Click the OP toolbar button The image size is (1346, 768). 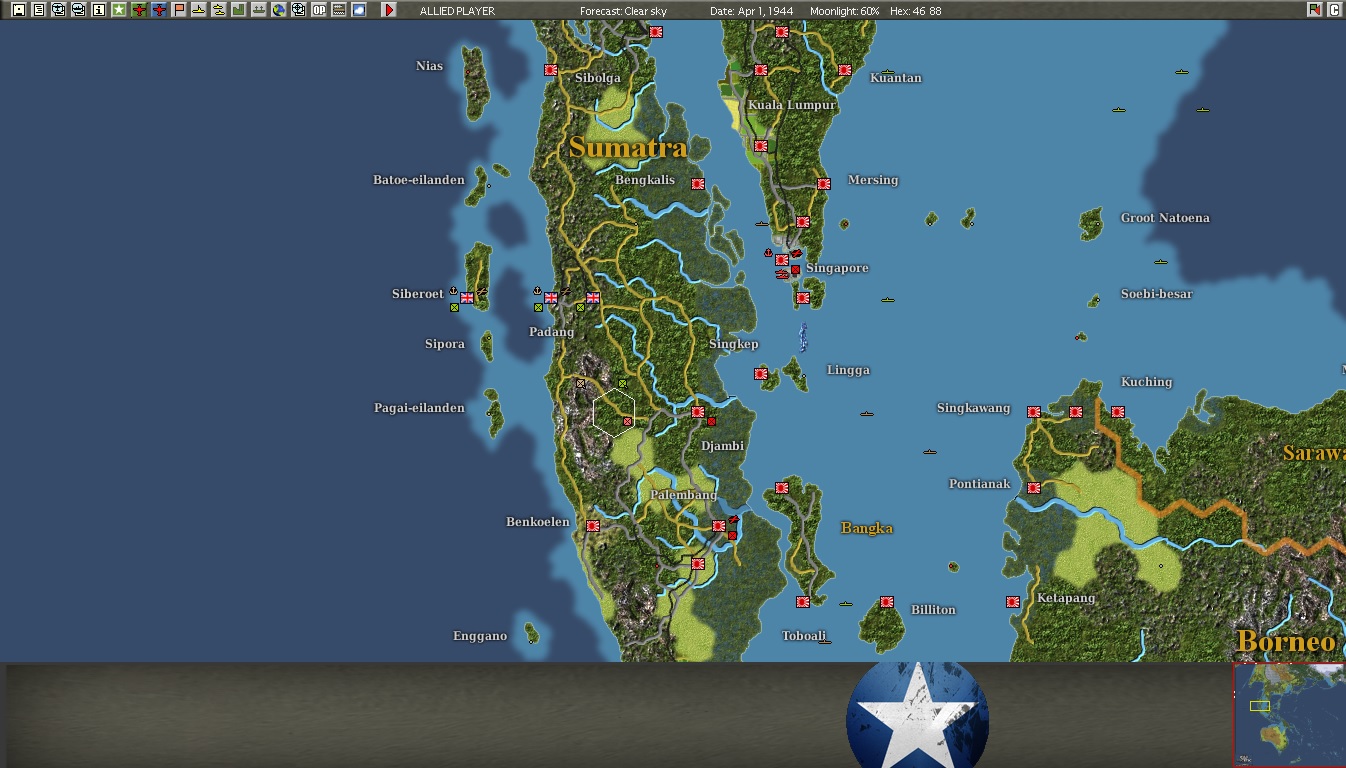pos(319,10)
